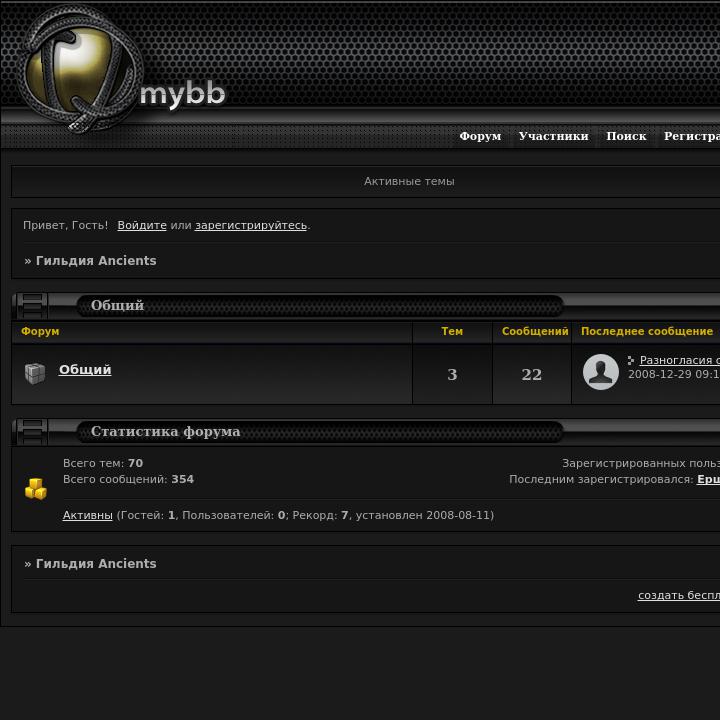This screenshot has width=720, height=720.
Task: Open the Участники menu item
Action: pyautogui.click(x=553, y=136)
